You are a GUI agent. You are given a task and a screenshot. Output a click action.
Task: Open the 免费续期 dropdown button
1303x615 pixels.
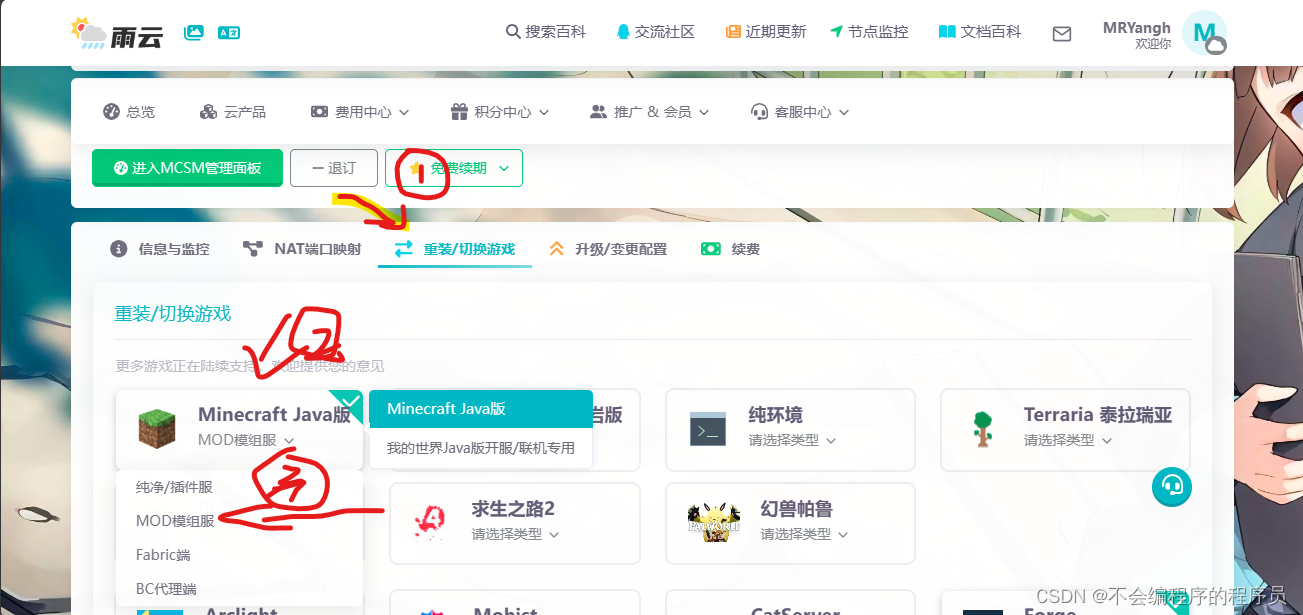tap(454, 168)
